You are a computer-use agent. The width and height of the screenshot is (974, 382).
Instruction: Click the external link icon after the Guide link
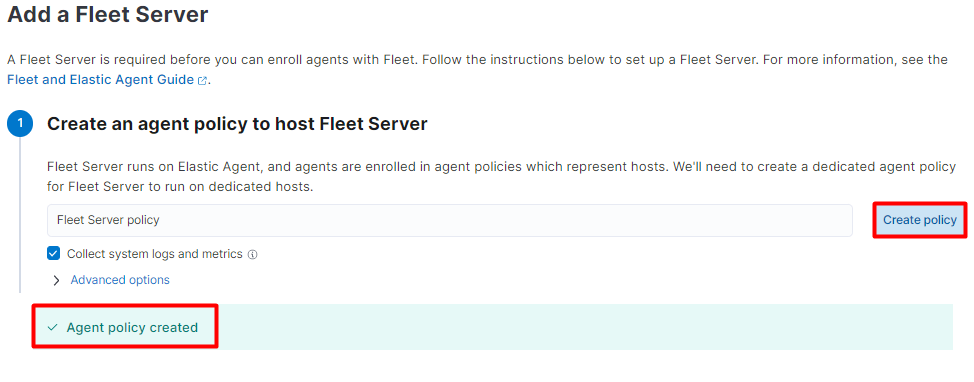click(x=202, y=81)
